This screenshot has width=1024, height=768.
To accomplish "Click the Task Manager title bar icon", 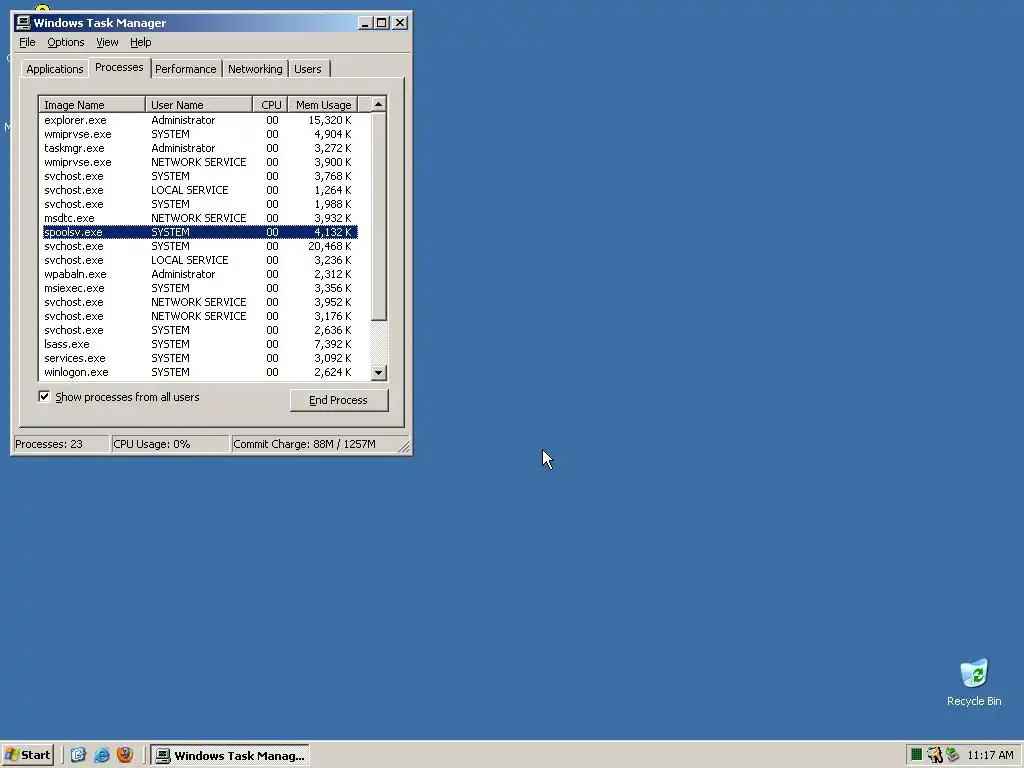I will click(23, 23).
